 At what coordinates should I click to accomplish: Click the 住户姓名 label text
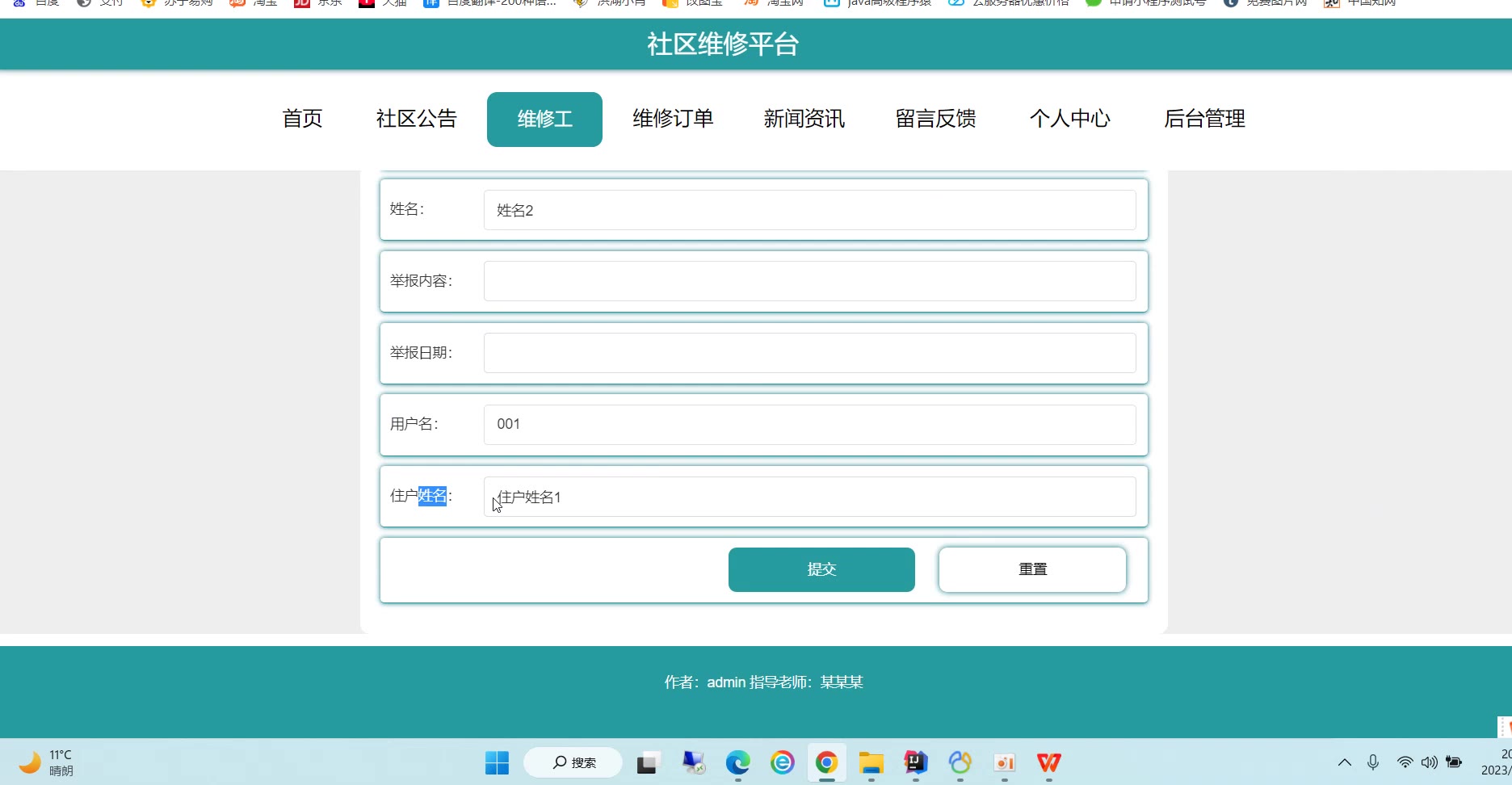tap(422, 496)
